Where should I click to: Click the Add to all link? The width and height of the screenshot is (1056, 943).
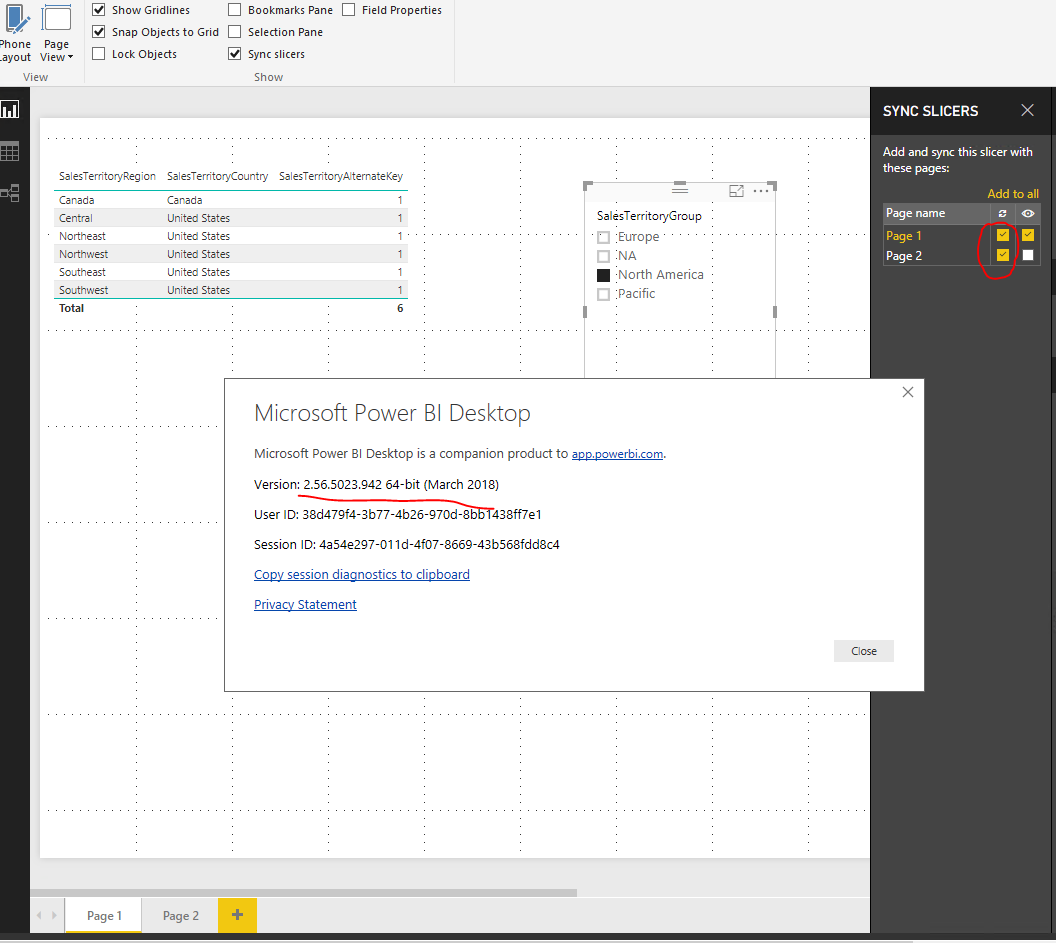coord(1013,194)
